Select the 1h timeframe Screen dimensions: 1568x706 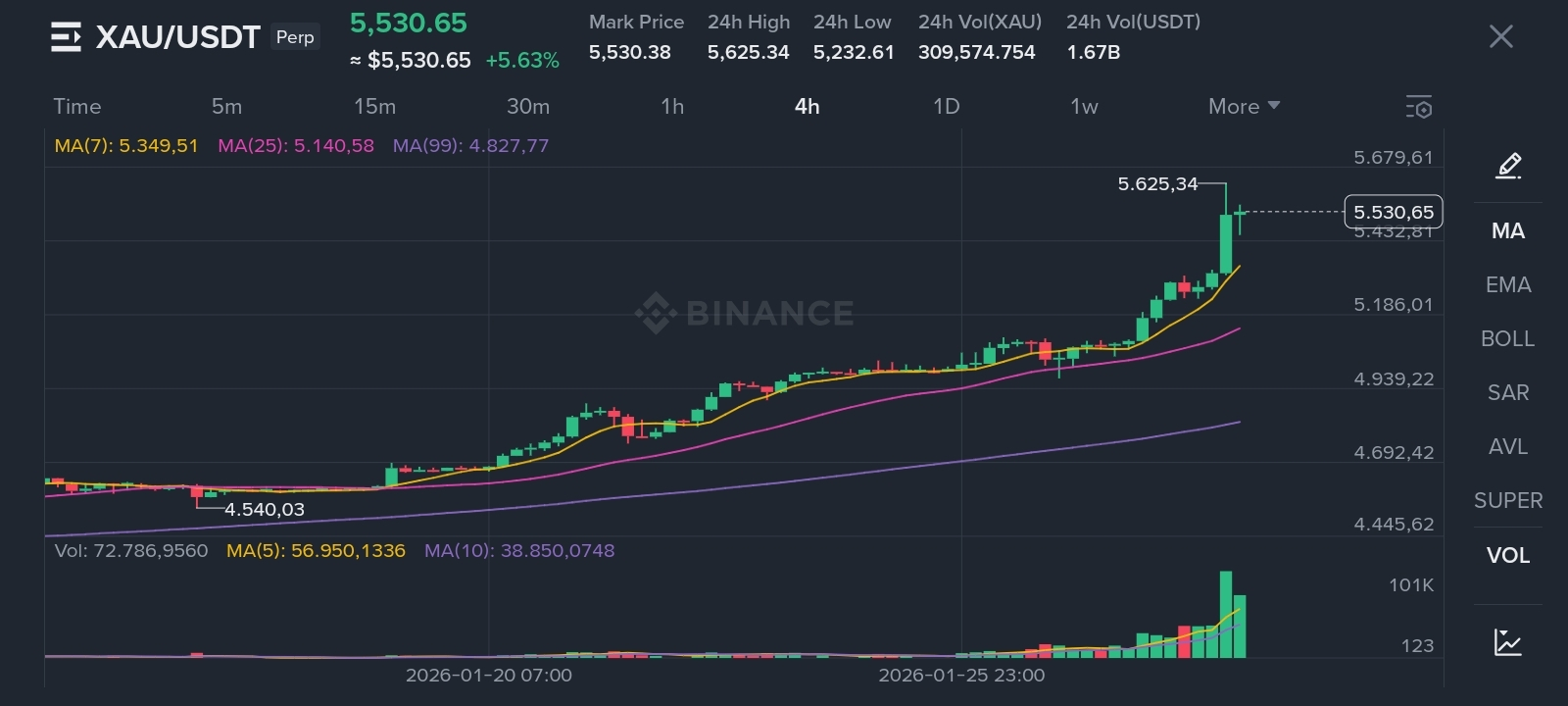(x=672, y=106)
